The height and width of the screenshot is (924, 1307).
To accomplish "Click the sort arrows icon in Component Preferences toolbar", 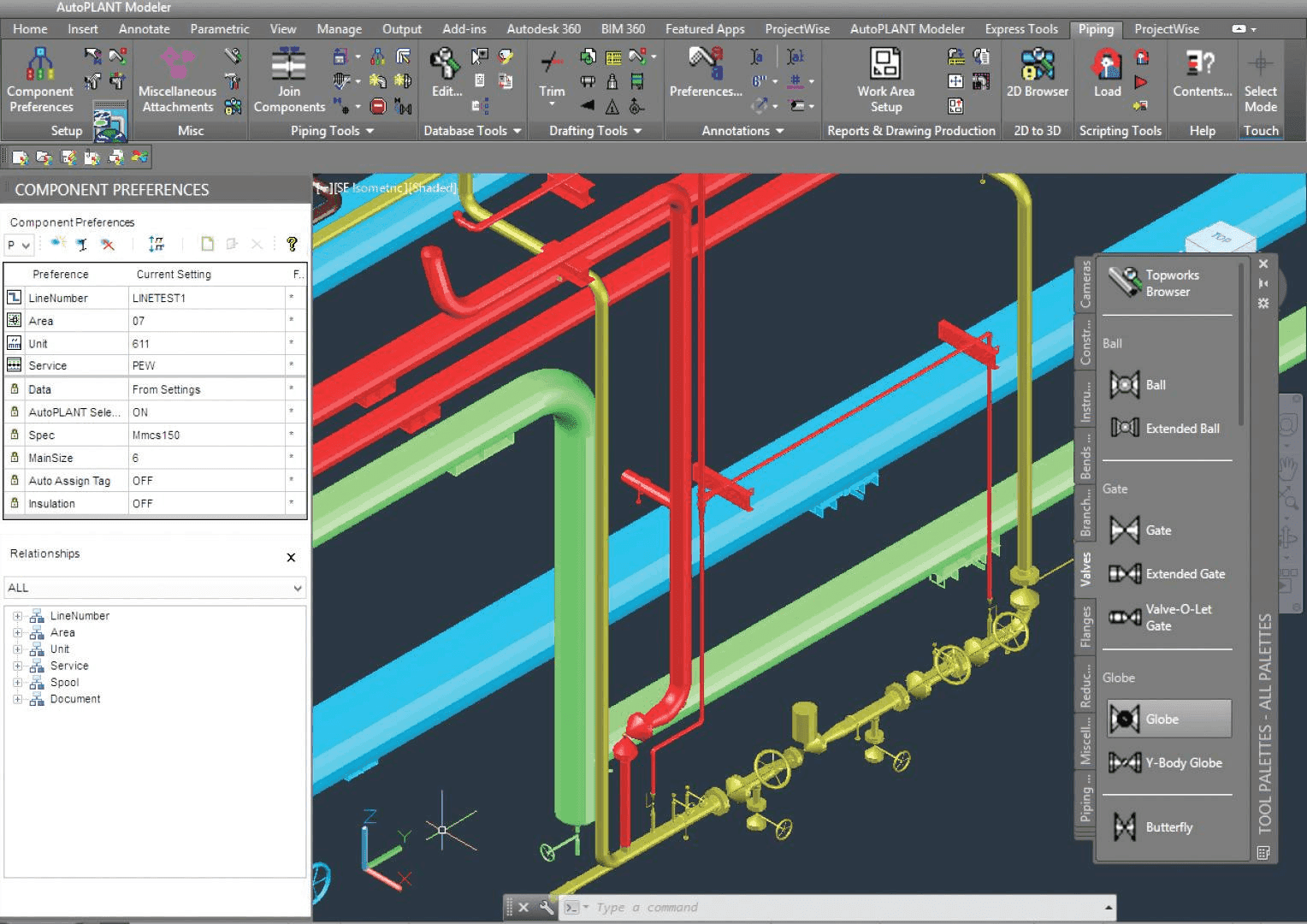I will (x=156, y=245).
